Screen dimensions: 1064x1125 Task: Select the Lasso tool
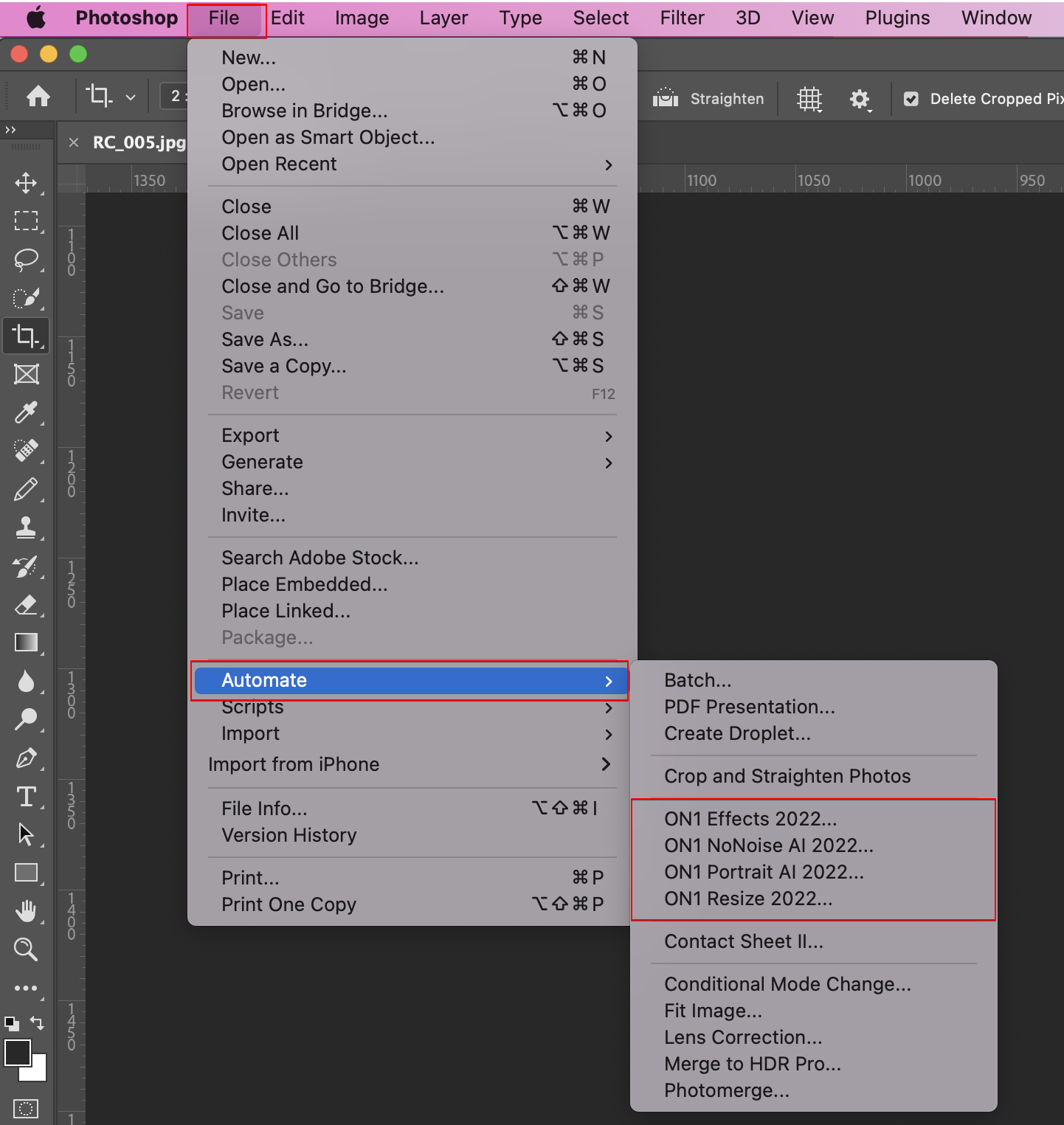(27, 260)
